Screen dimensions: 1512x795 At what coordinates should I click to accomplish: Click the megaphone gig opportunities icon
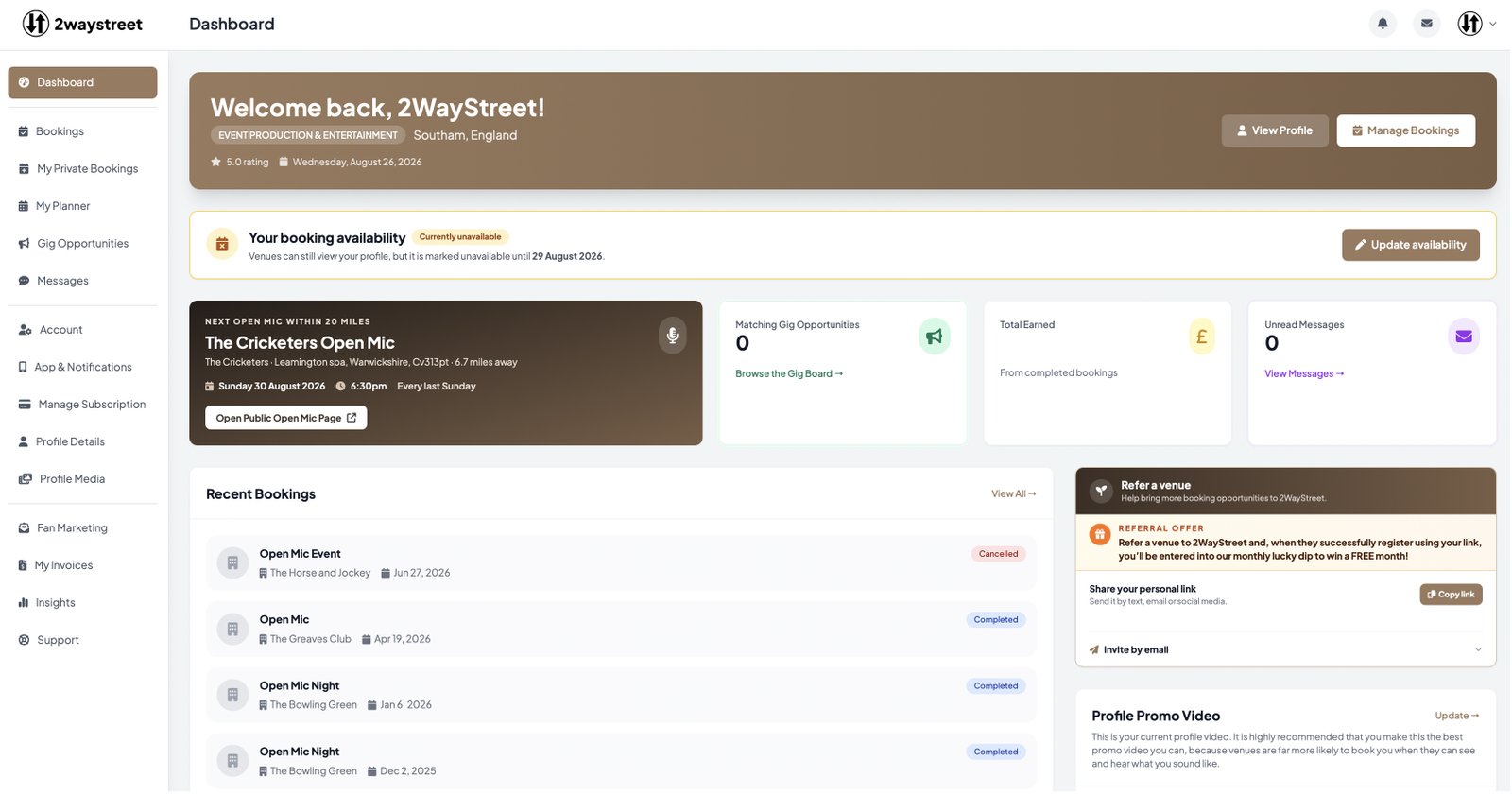(x=934, y=337)
